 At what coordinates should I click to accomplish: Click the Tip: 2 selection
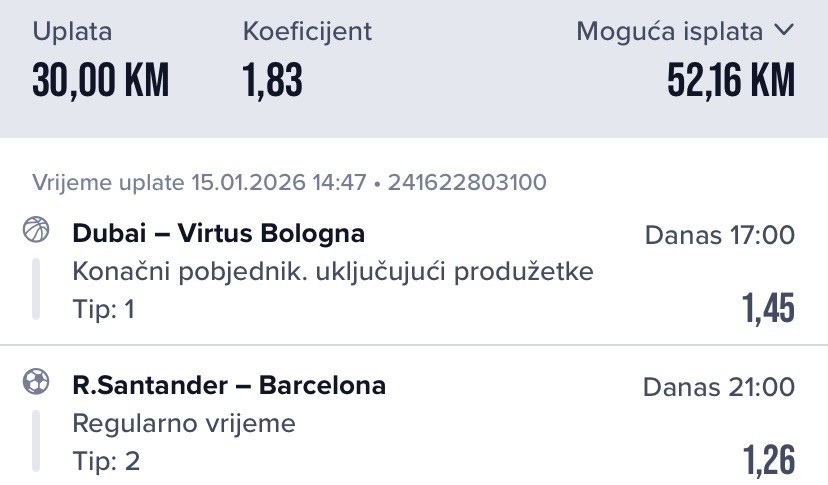(x=106, y=461)
